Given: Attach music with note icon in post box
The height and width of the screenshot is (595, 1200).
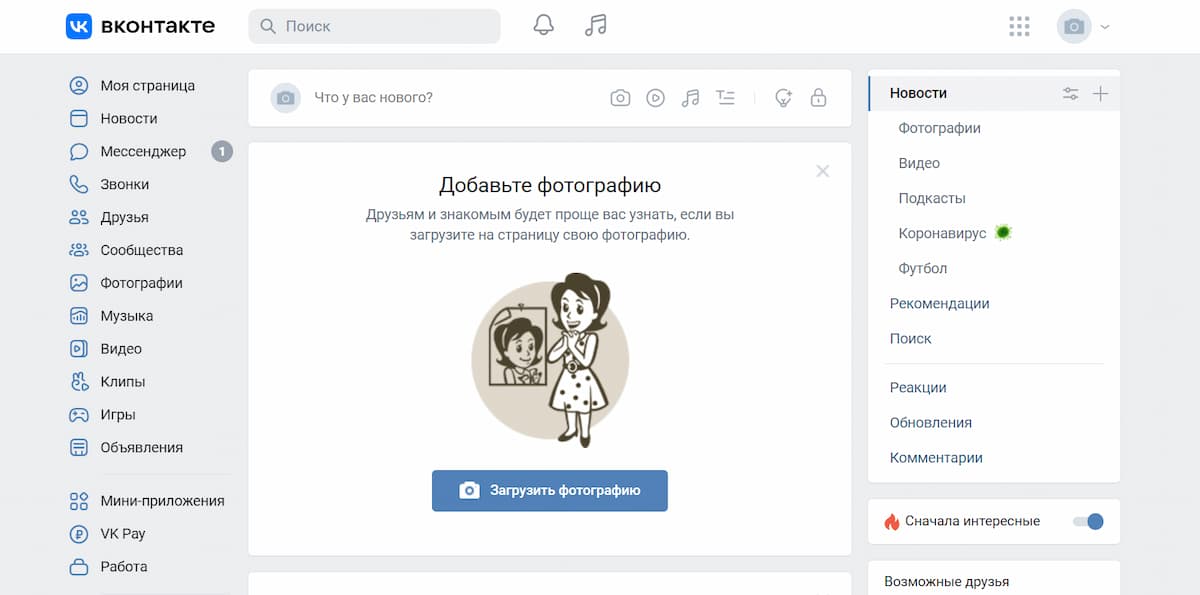Looking at the screenshot, I should coord(690,97).
